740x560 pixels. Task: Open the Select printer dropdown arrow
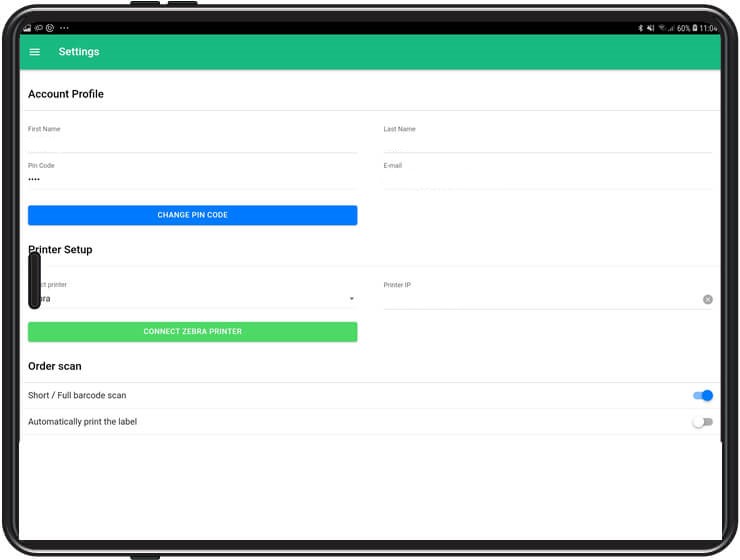pos(351,299)
